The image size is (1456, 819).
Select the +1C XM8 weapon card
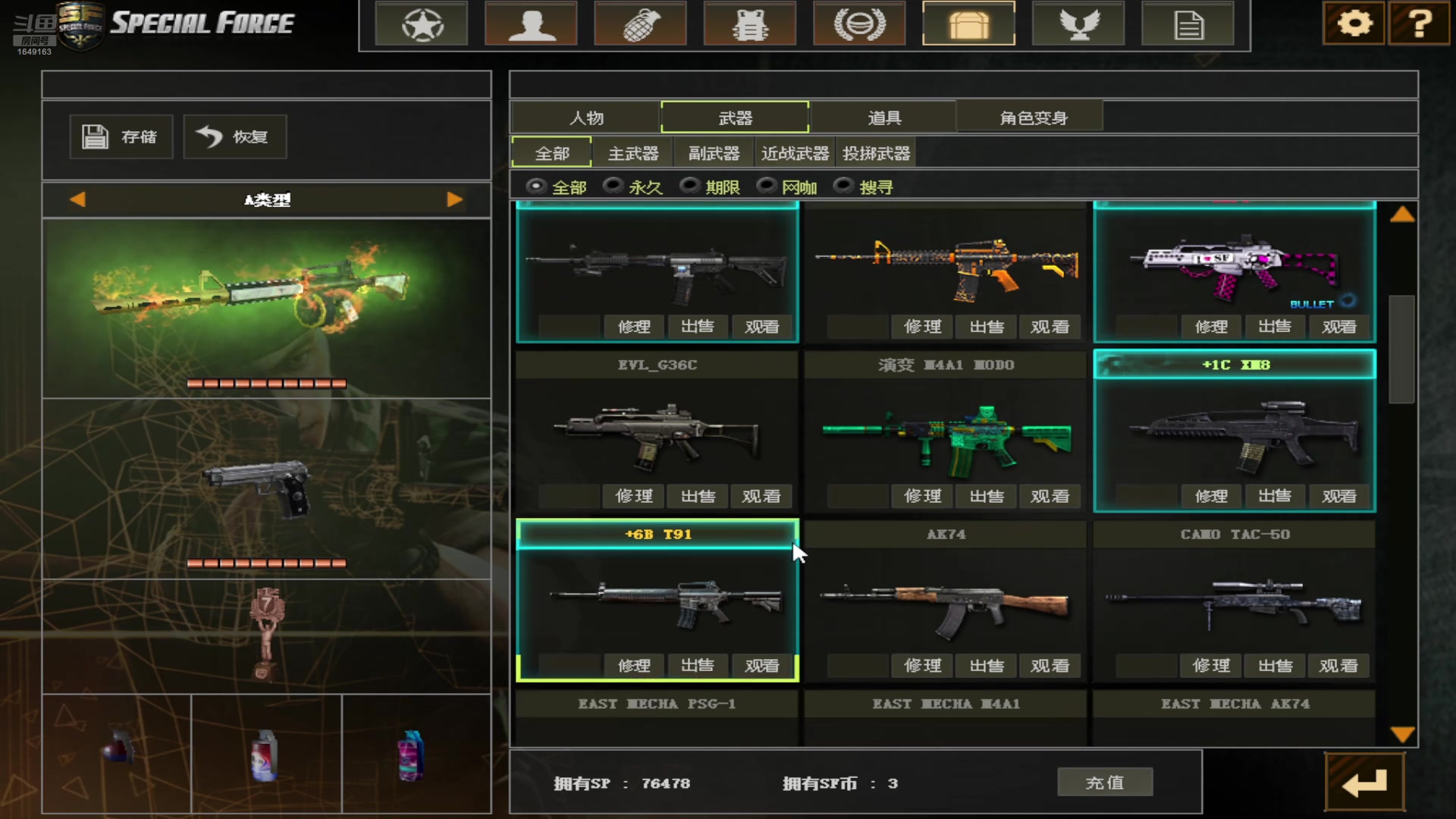pos(1235,431)
